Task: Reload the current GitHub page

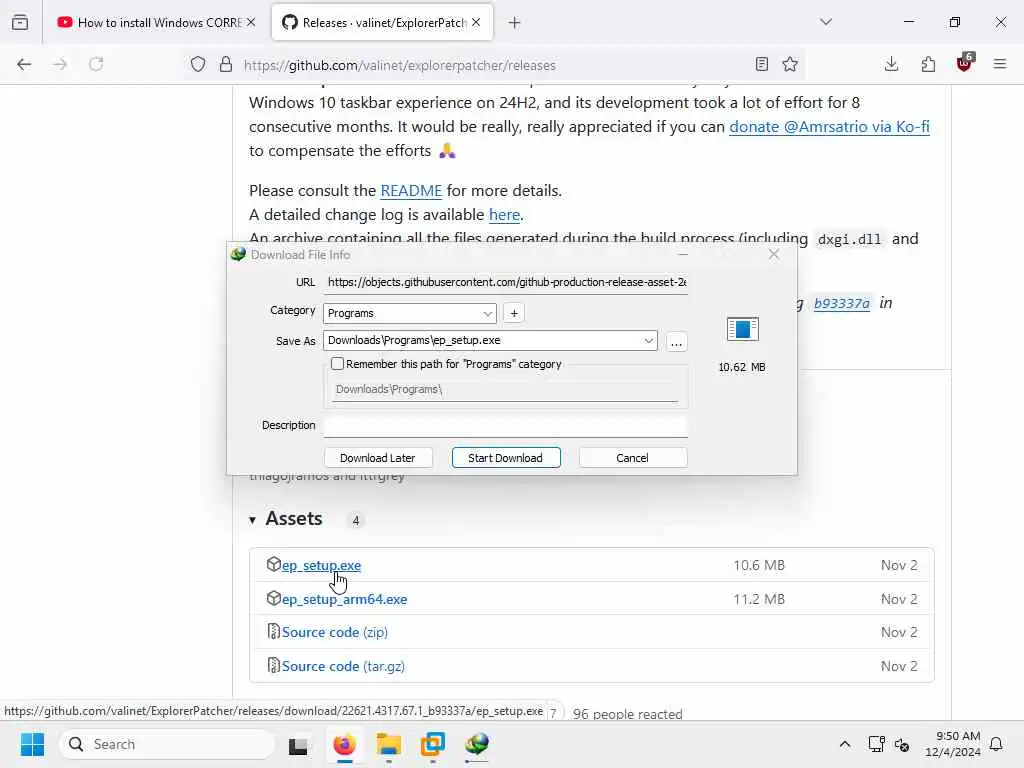Action: pyautogui.click(x=96, y=64)
